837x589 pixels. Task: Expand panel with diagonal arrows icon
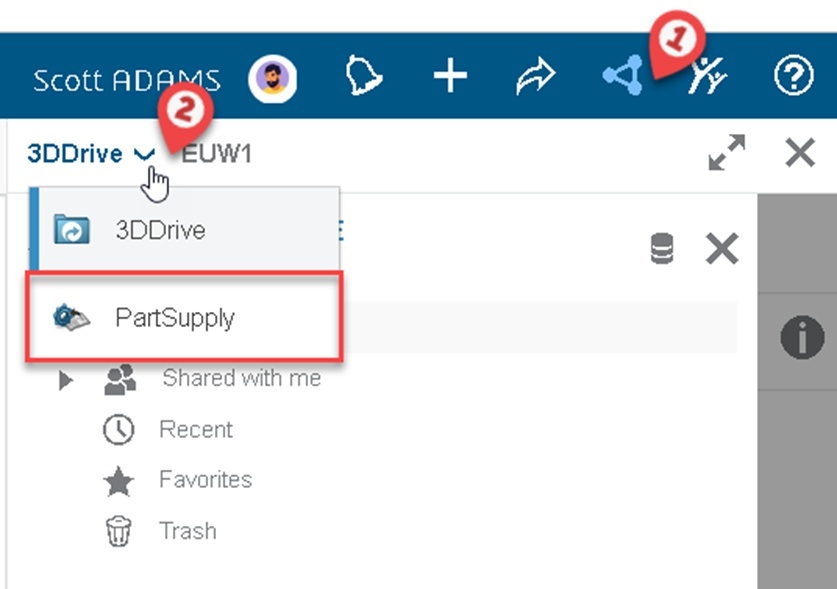click(727, 153)
